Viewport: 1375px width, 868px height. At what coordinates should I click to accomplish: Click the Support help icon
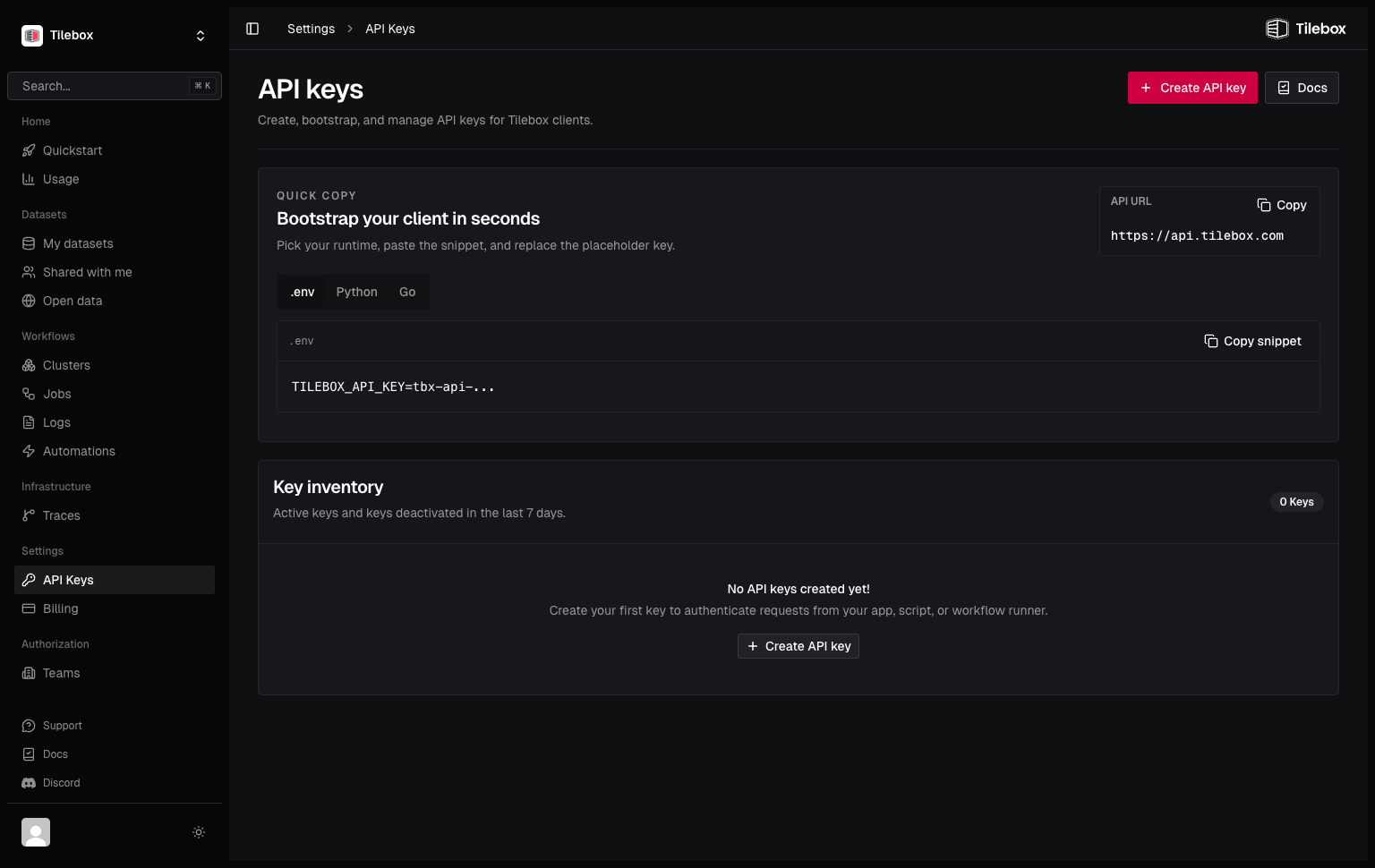point(29,726)
